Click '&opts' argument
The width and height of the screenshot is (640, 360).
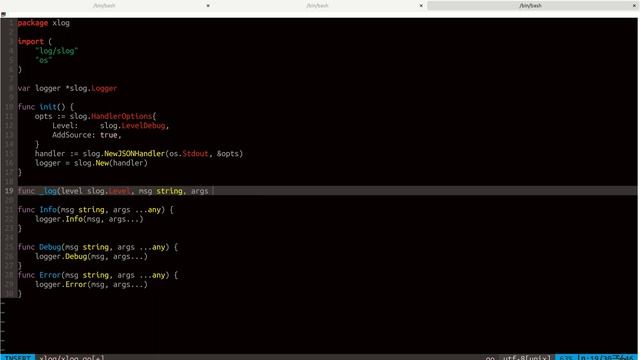(x=227, y=154)
